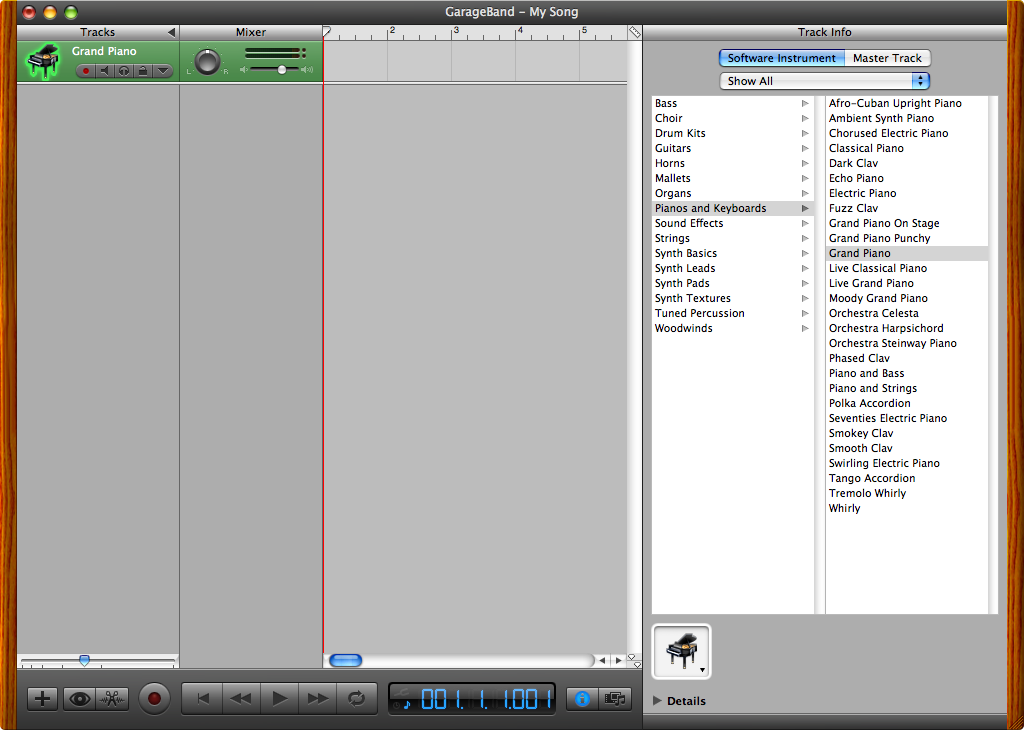Jump to the beginning of the song
Image resolution: width=1024 pixels, height=730 pixels.
tap(203, 699)
